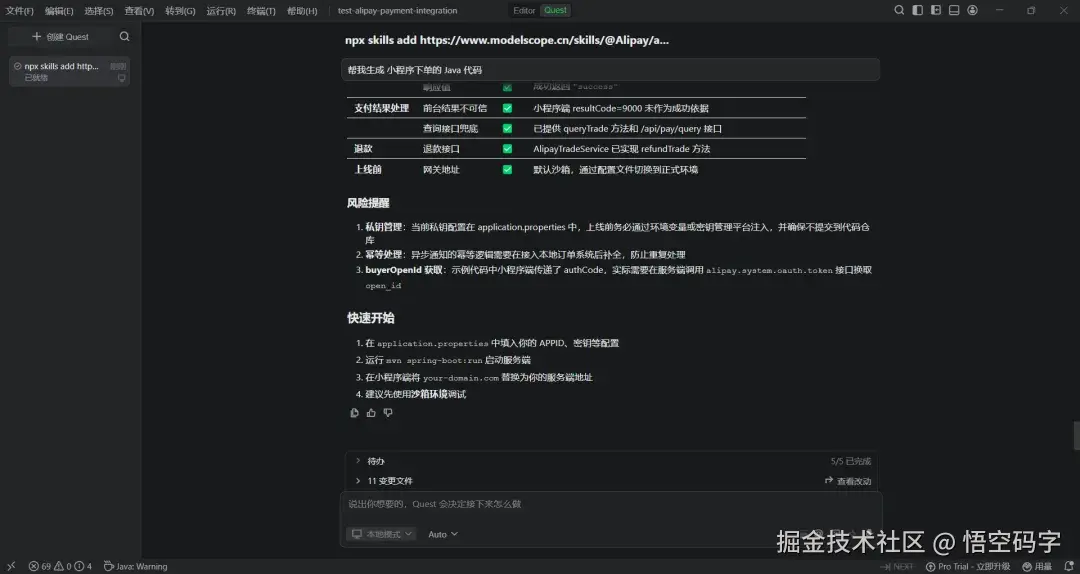This screenshot has width=1080, height=574.
Task: Open 帮助(H) menu
Action: (x=302, y=11)
